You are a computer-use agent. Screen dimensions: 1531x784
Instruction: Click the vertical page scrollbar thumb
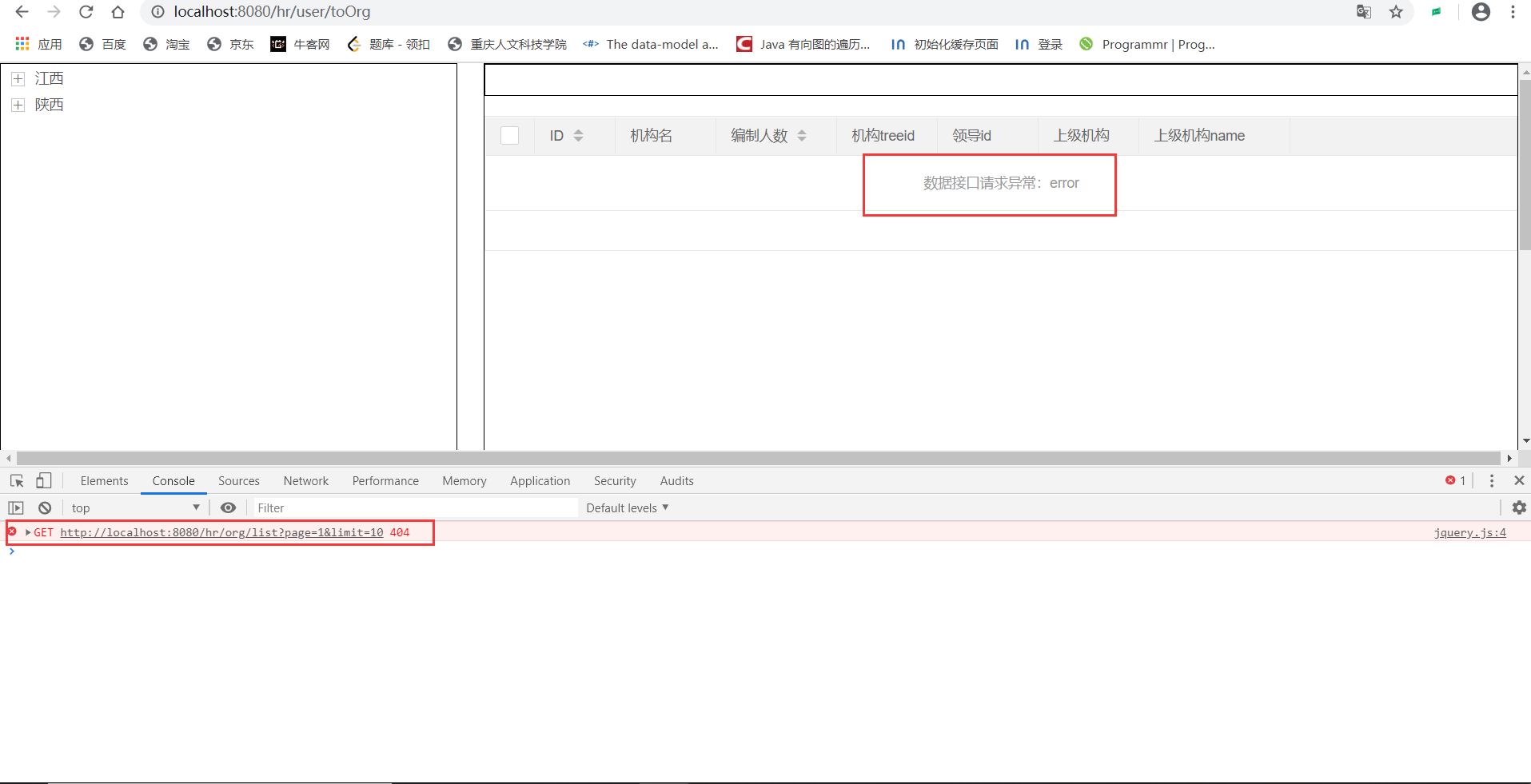pyautogui.click(x=1525, y=164)
